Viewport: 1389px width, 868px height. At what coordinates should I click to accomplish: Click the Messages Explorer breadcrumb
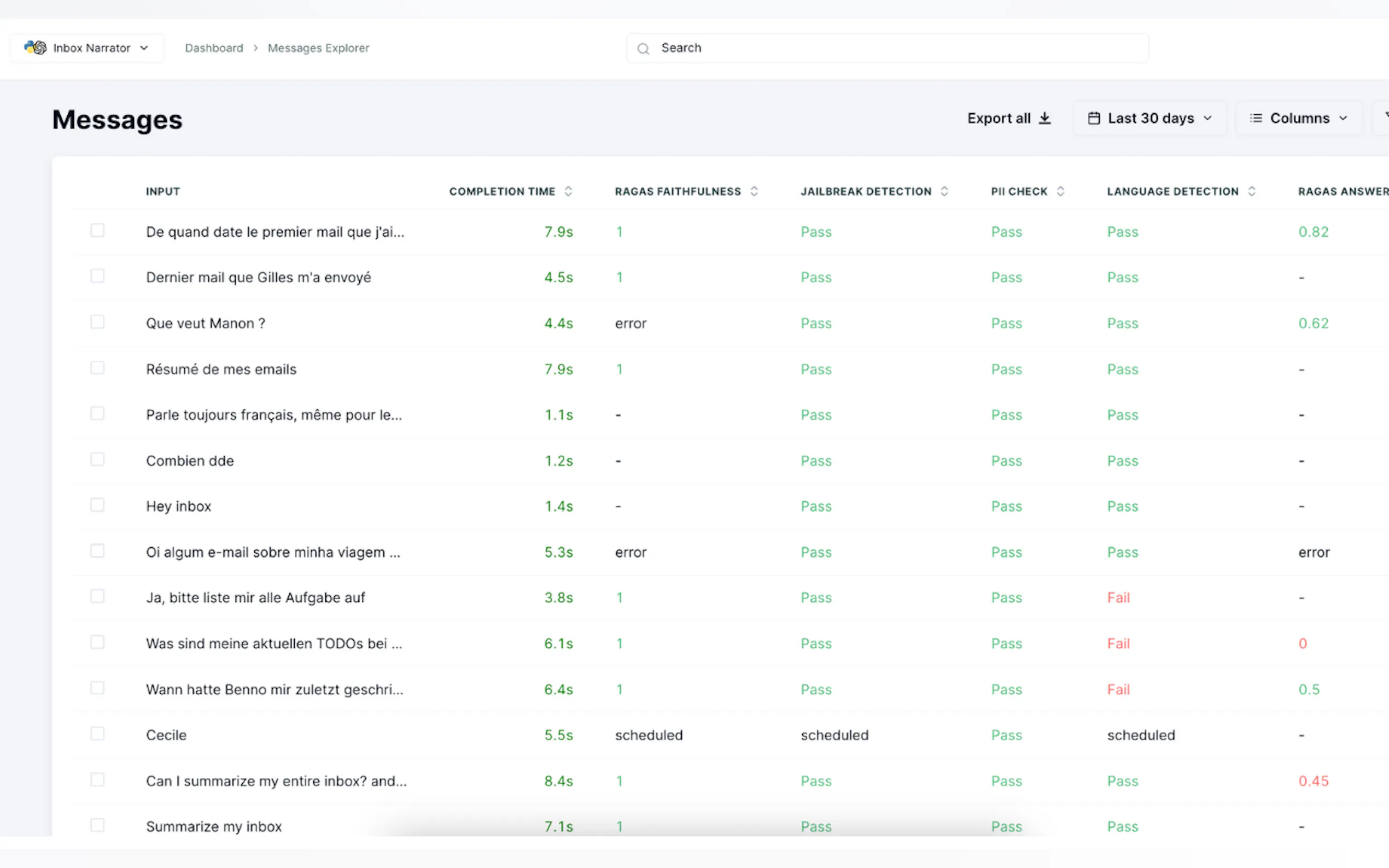318,48
